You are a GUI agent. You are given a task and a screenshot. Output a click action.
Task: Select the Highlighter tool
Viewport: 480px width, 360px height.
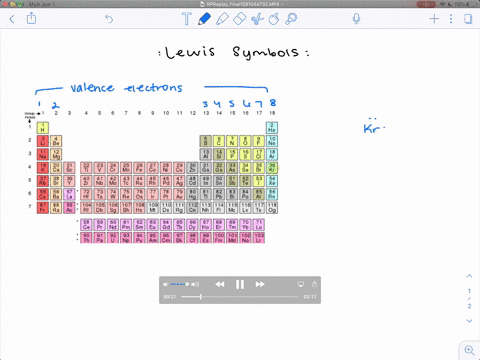[x=222, y=19]
